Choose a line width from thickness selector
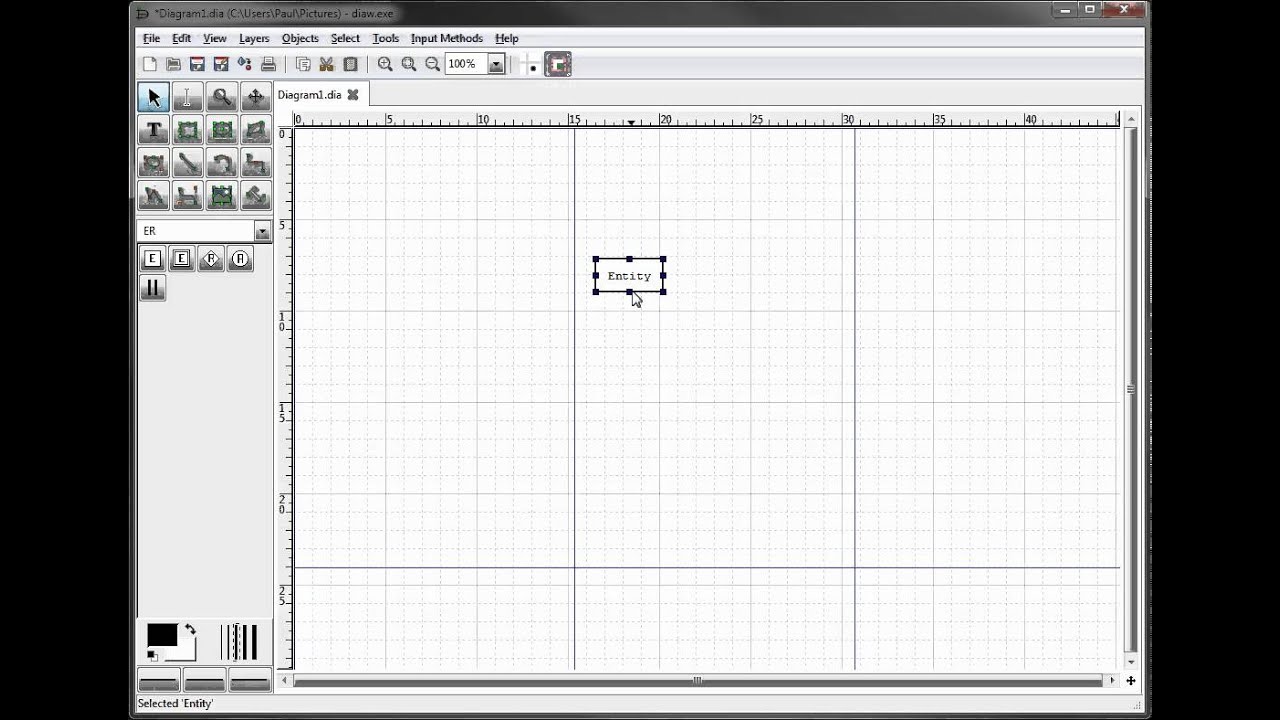 pos(240,642)
